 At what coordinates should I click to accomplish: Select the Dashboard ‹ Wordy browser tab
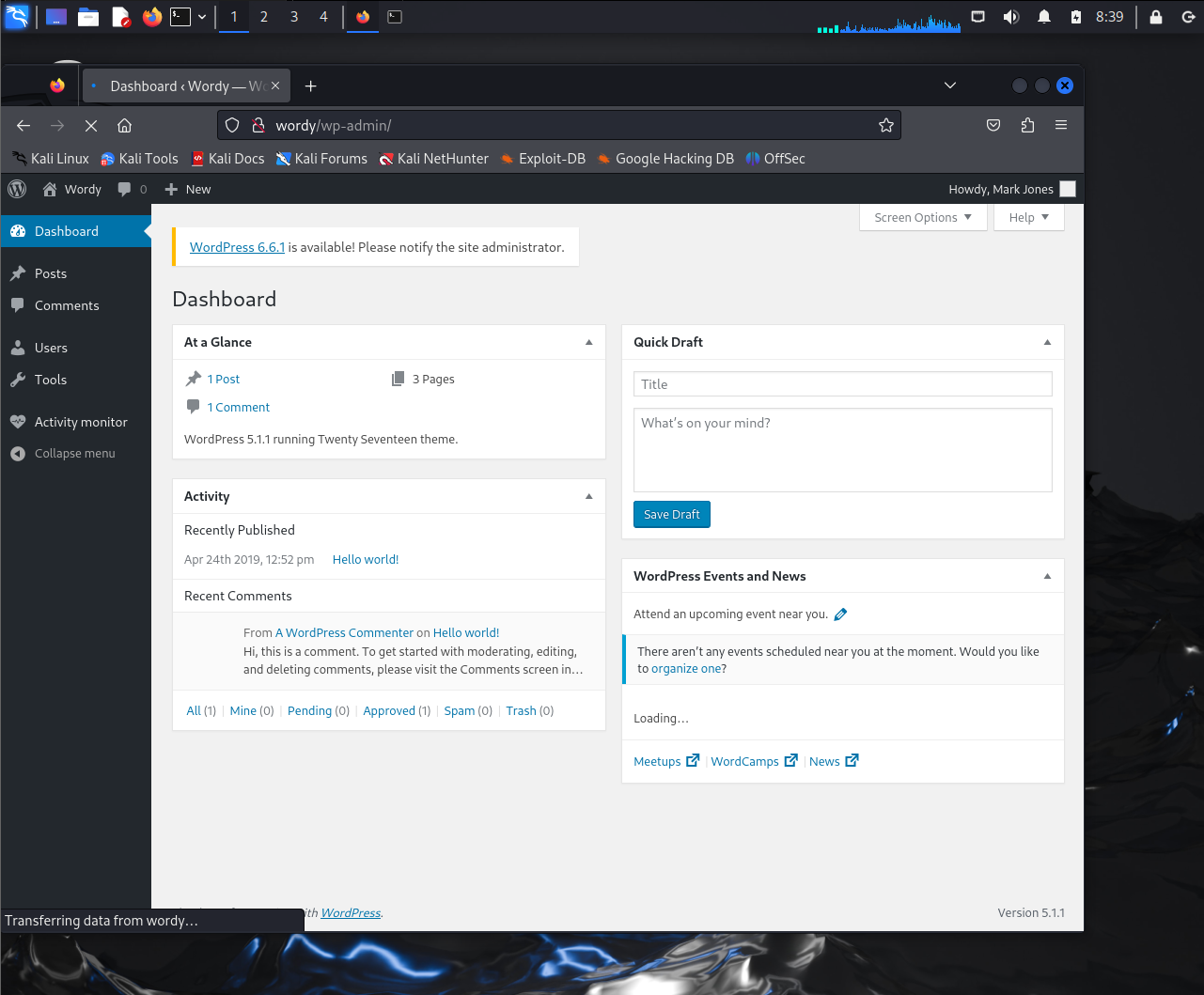click(185, 86)
